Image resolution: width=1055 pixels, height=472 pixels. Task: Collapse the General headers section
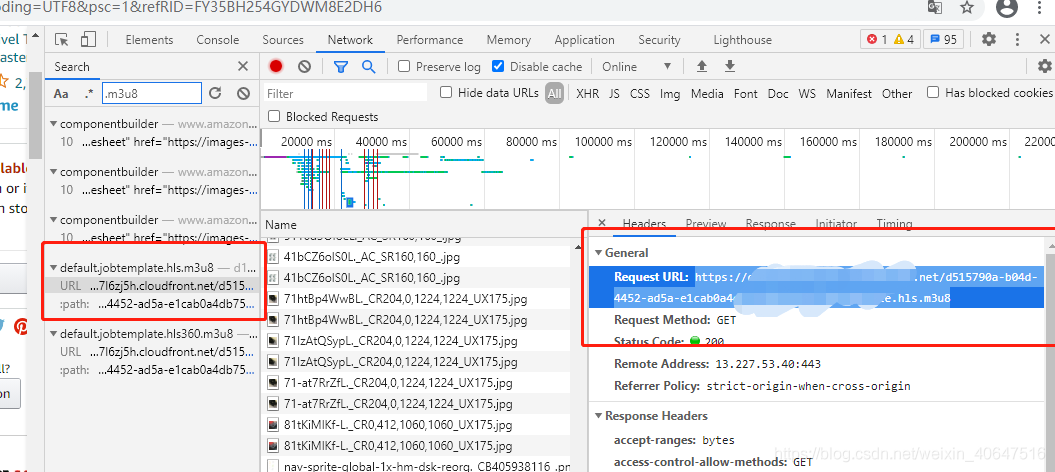[x=600, y=253]
